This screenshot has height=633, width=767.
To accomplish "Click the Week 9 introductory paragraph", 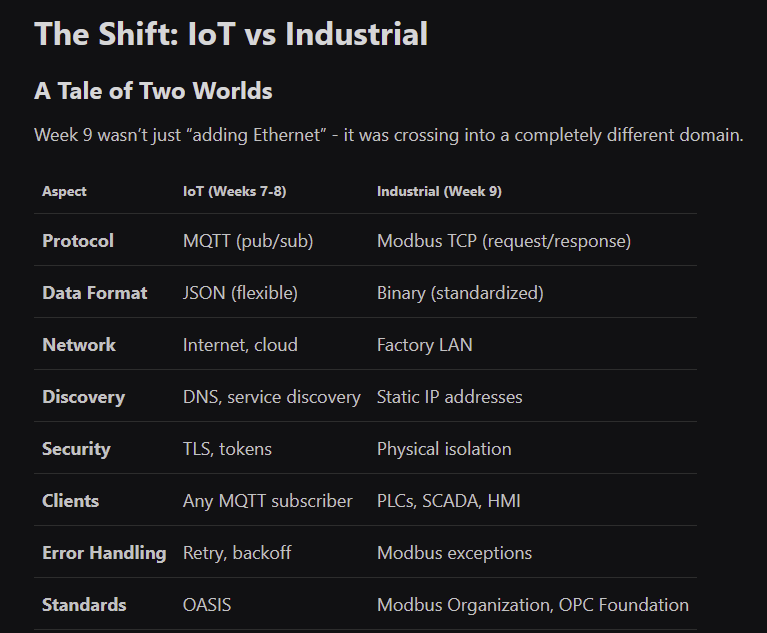I will [x=389, y=135].
